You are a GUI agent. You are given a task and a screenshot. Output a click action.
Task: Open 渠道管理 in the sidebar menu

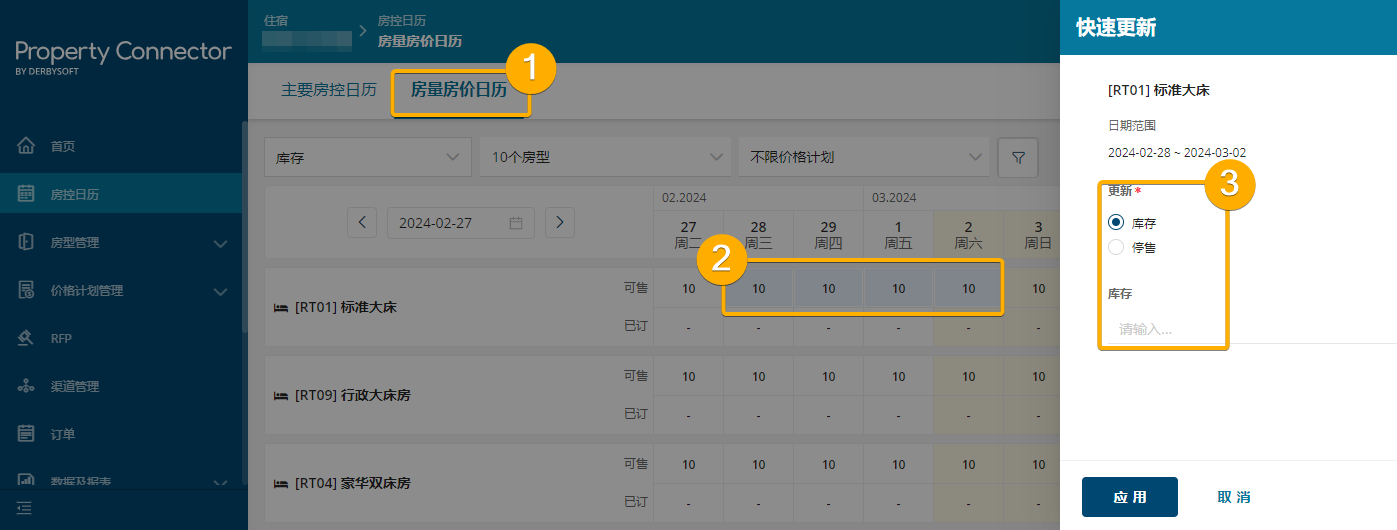click(75, 386)
